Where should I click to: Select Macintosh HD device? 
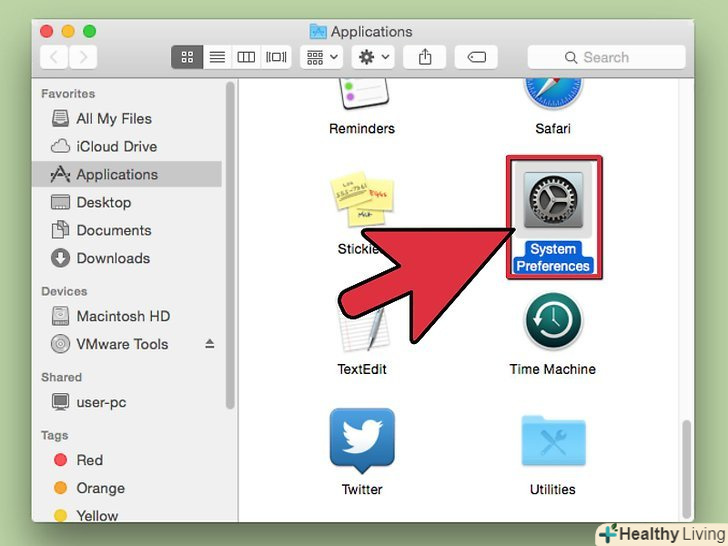[x=127, y=316]
